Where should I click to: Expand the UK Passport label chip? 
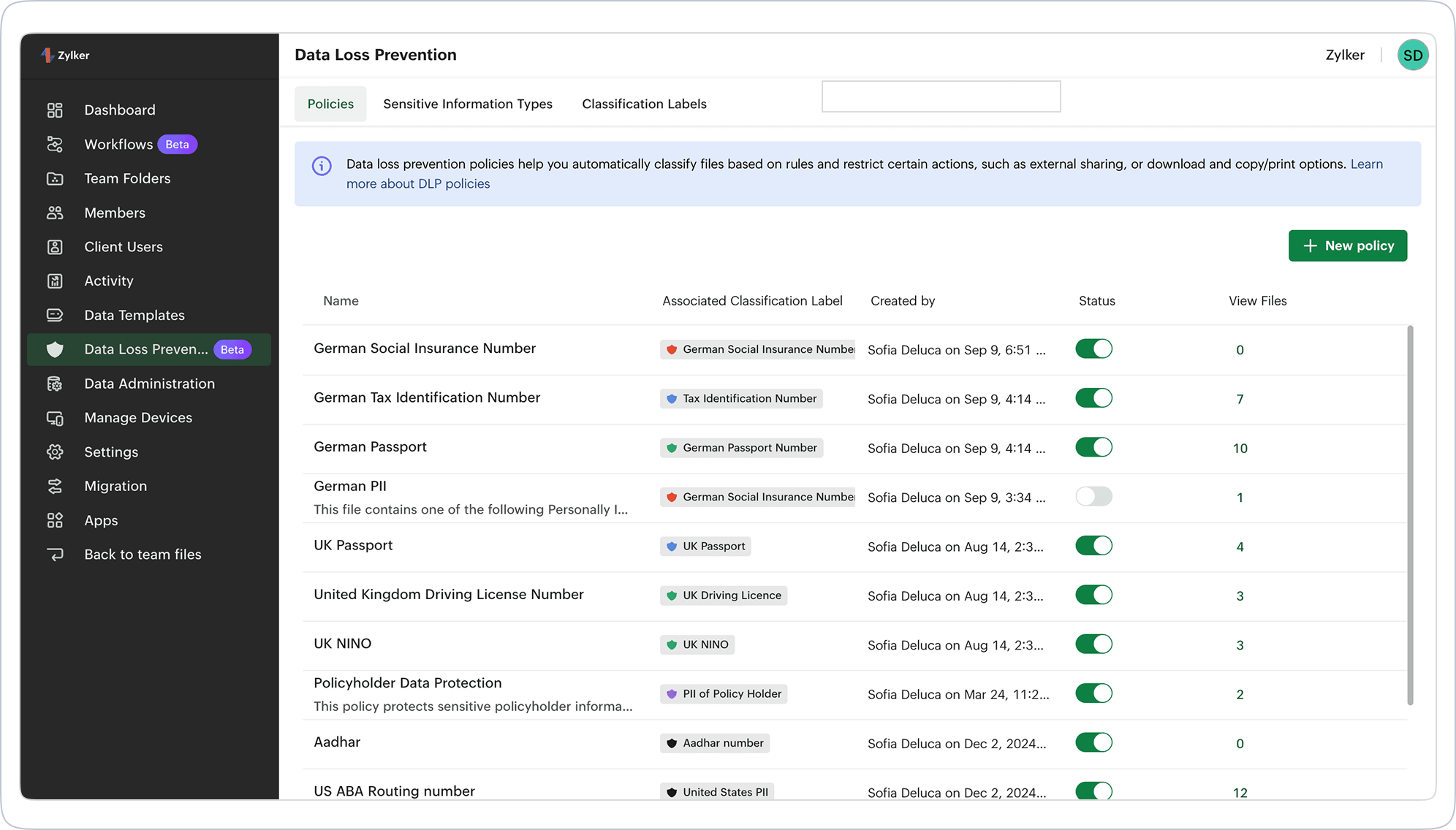pos(705,546)
